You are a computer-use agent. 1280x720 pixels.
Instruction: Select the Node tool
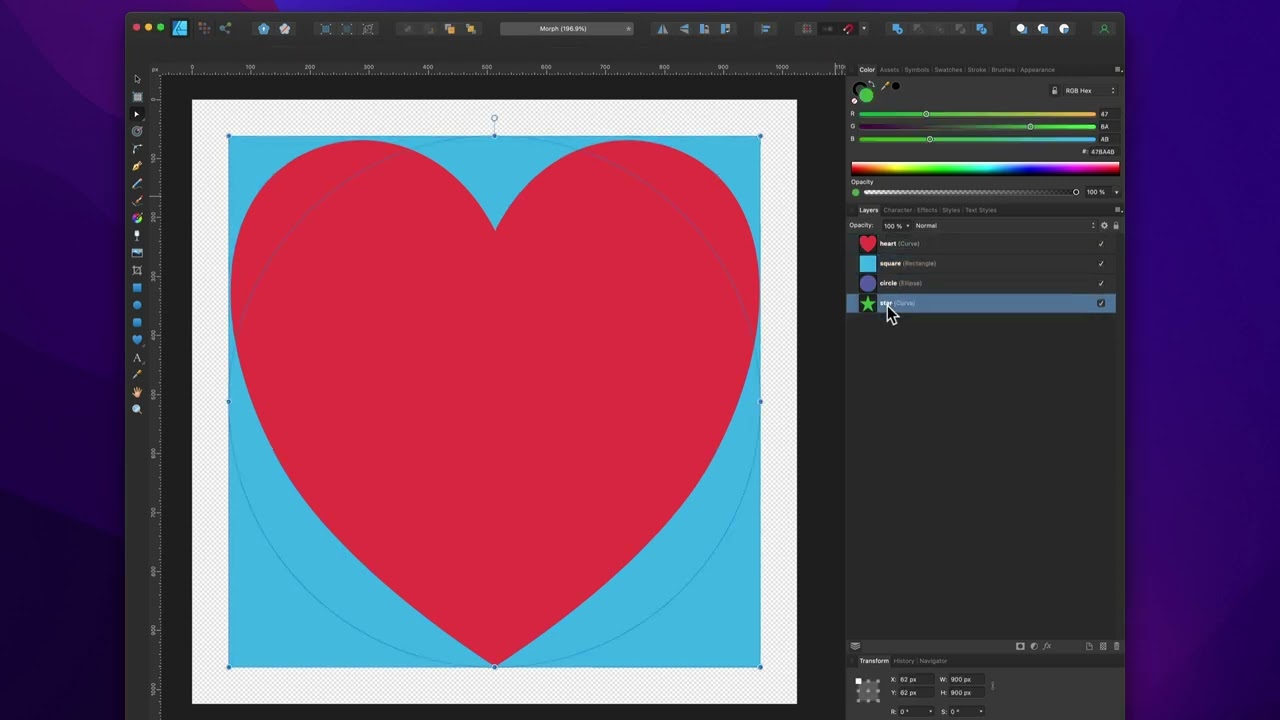click(x=137, y=114)
